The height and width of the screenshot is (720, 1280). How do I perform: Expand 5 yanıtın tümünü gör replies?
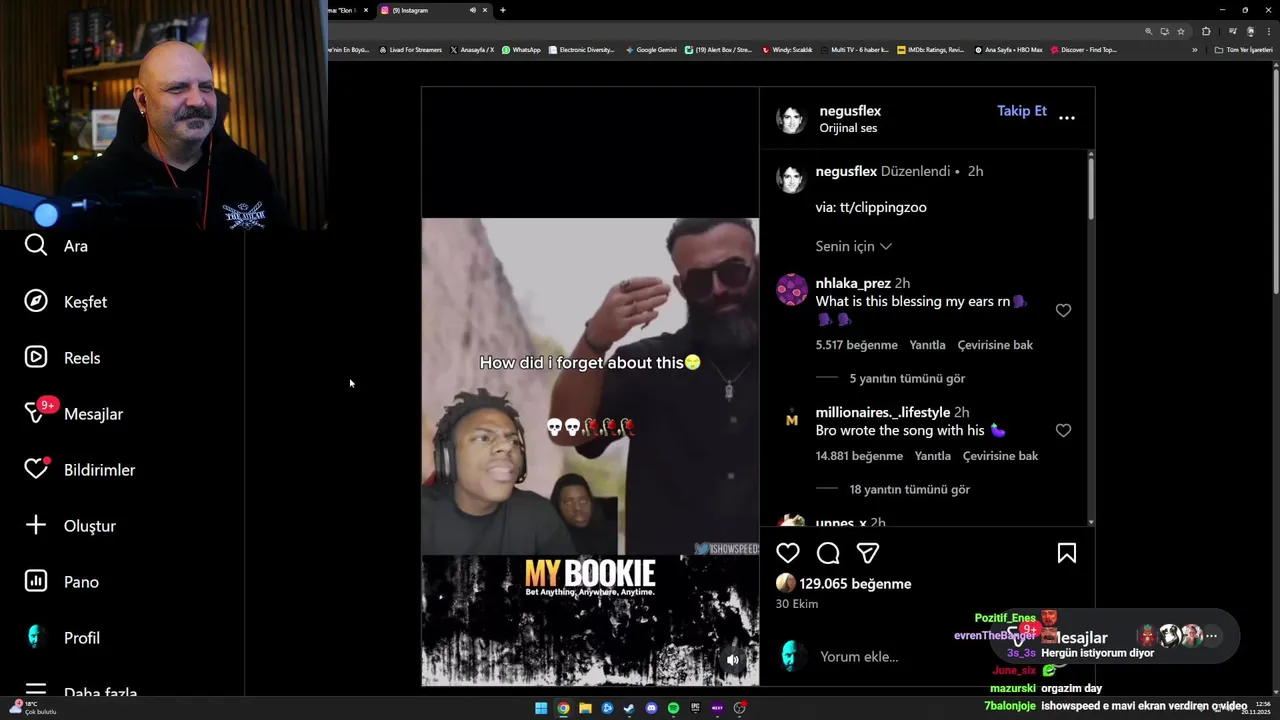[907, 378]
